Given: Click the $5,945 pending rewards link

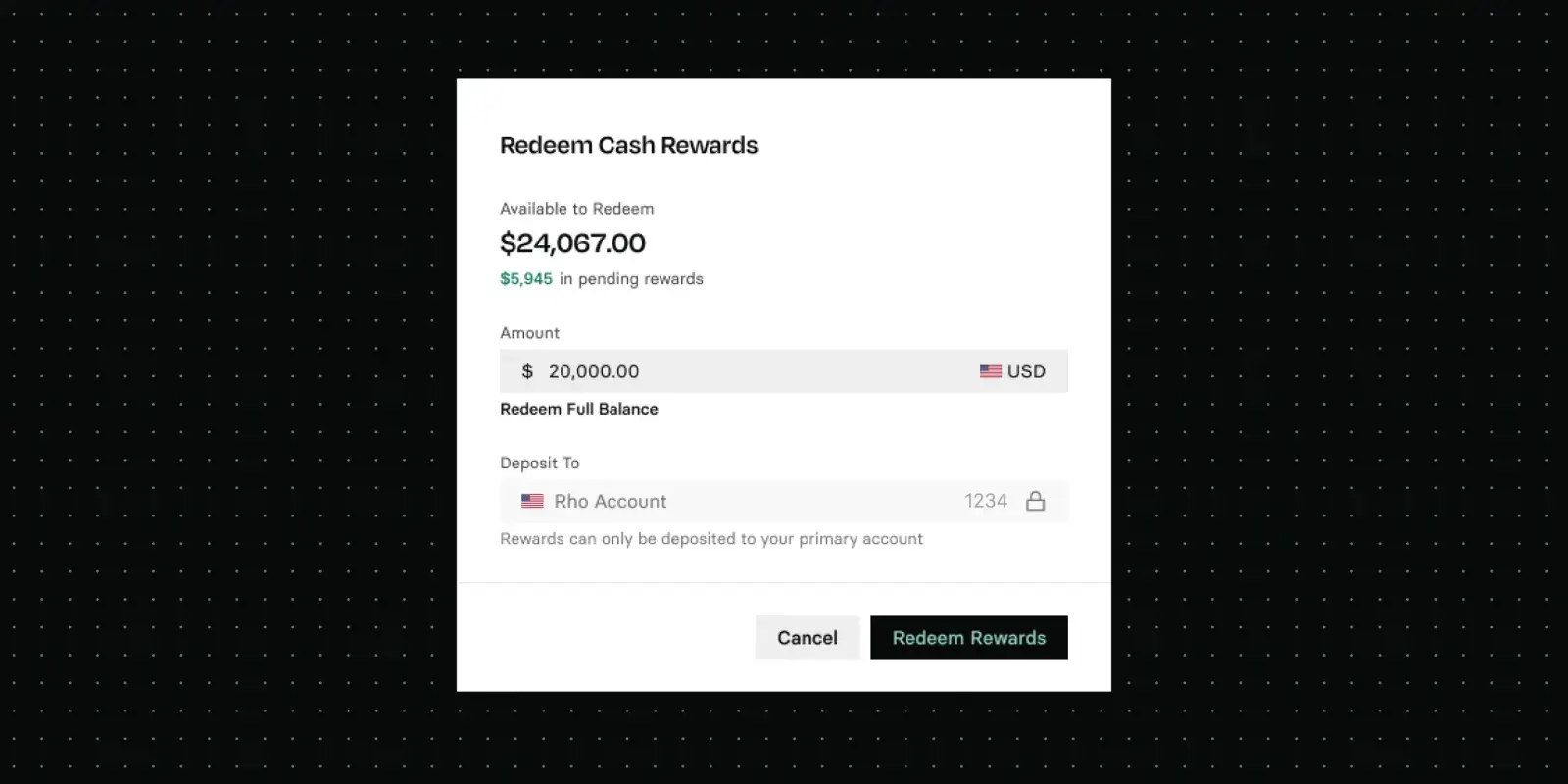Looking at the screenshot, I should 526,278.
